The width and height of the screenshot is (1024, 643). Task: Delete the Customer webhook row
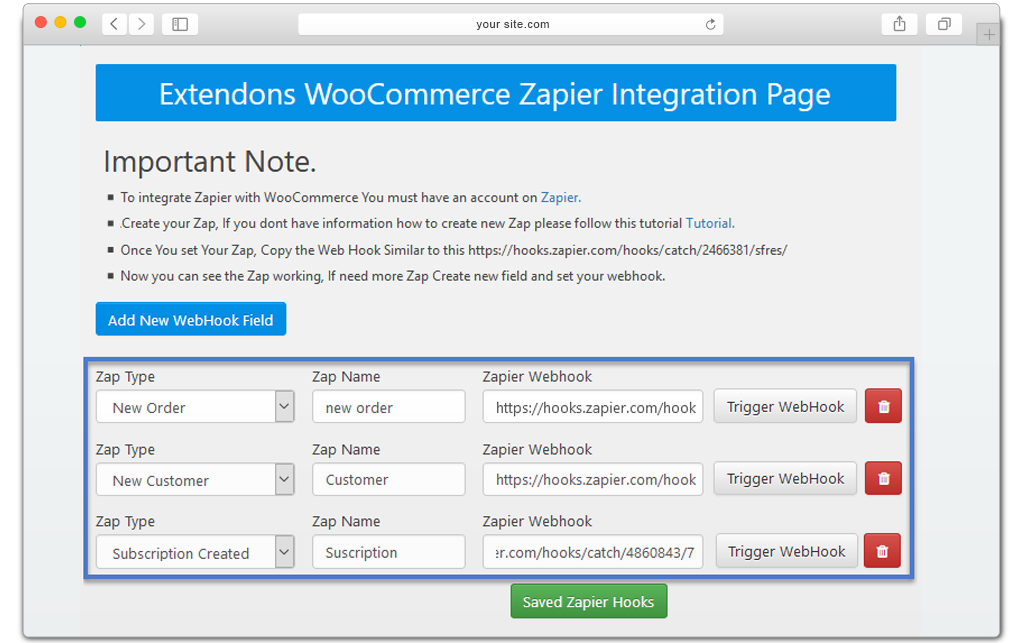pyautogui.click(x=884, y=478)
